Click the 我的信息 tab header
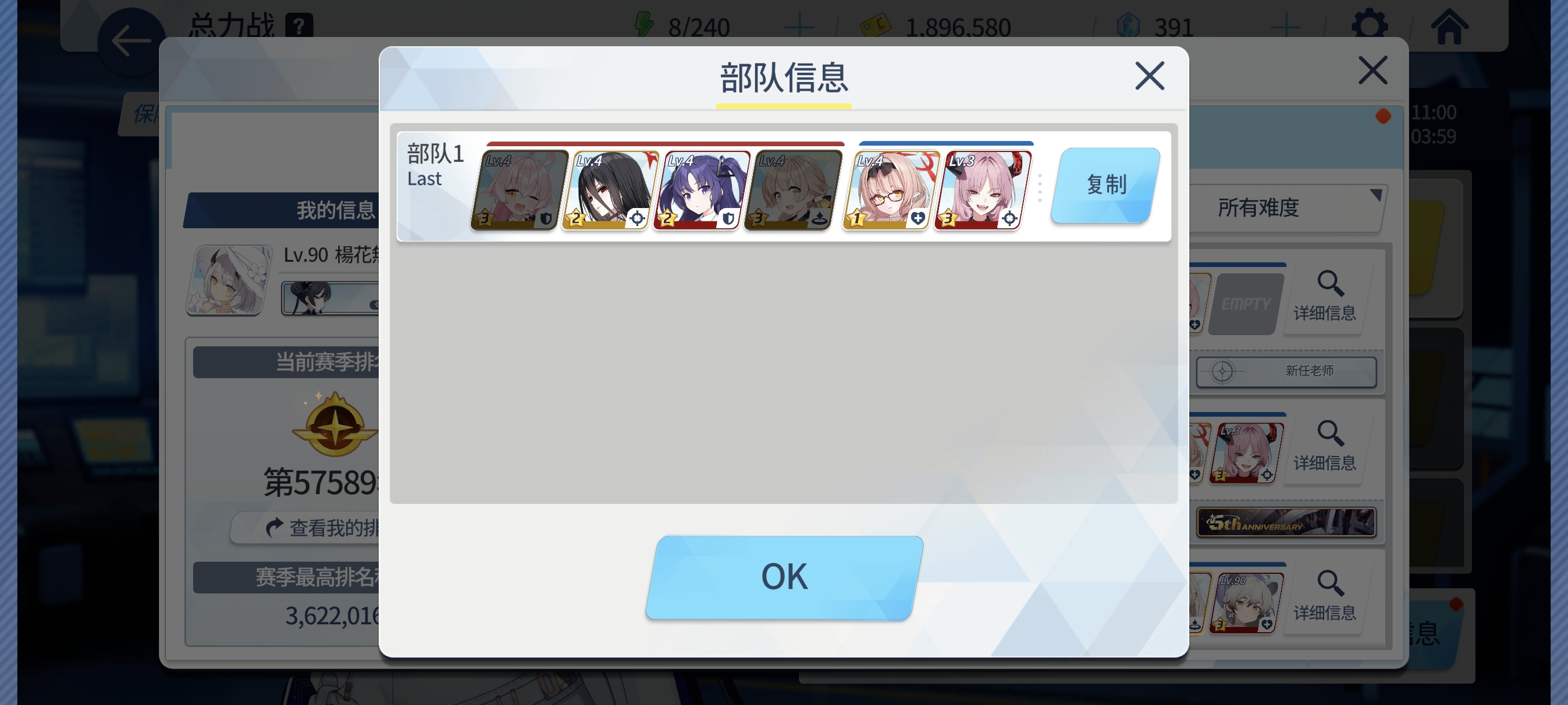The width and height of the screenshot is (1568, 705). [335, 210]
